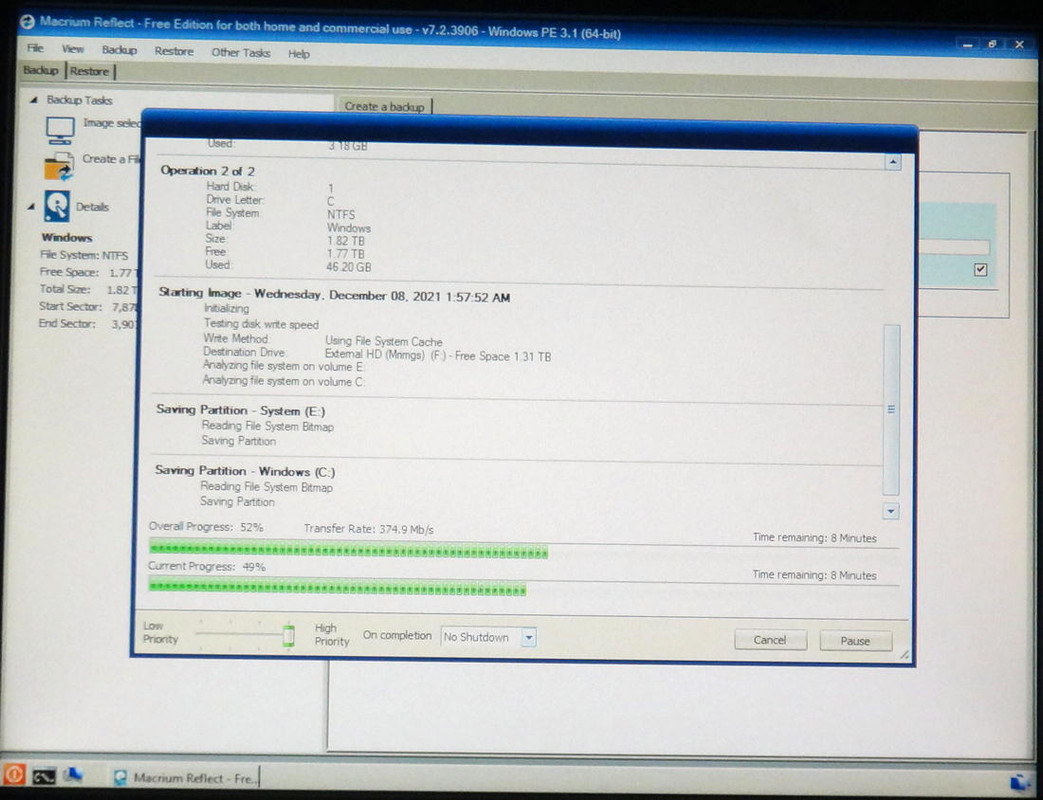Click the Used 46.20 GB value
Image resolution: width=1043 pixels, height=800 pixels.
coord(349,267)
